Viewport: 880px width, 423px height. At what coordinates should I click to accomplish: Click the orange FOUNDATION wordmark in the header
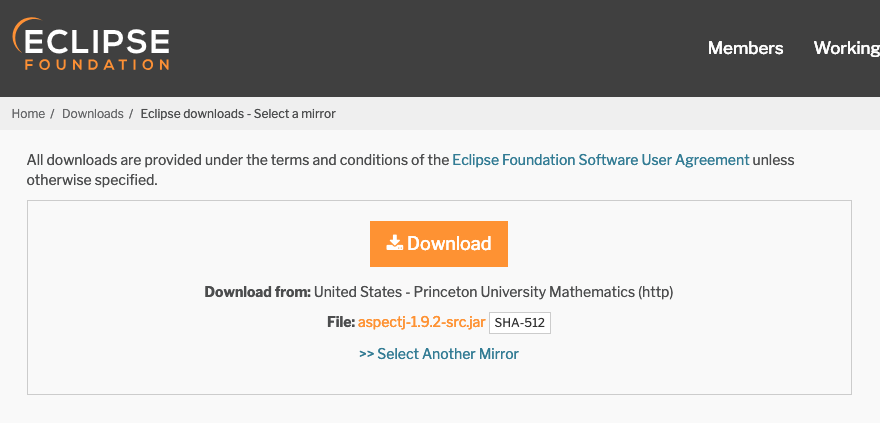pyautogui.click(x=97, y=65)
